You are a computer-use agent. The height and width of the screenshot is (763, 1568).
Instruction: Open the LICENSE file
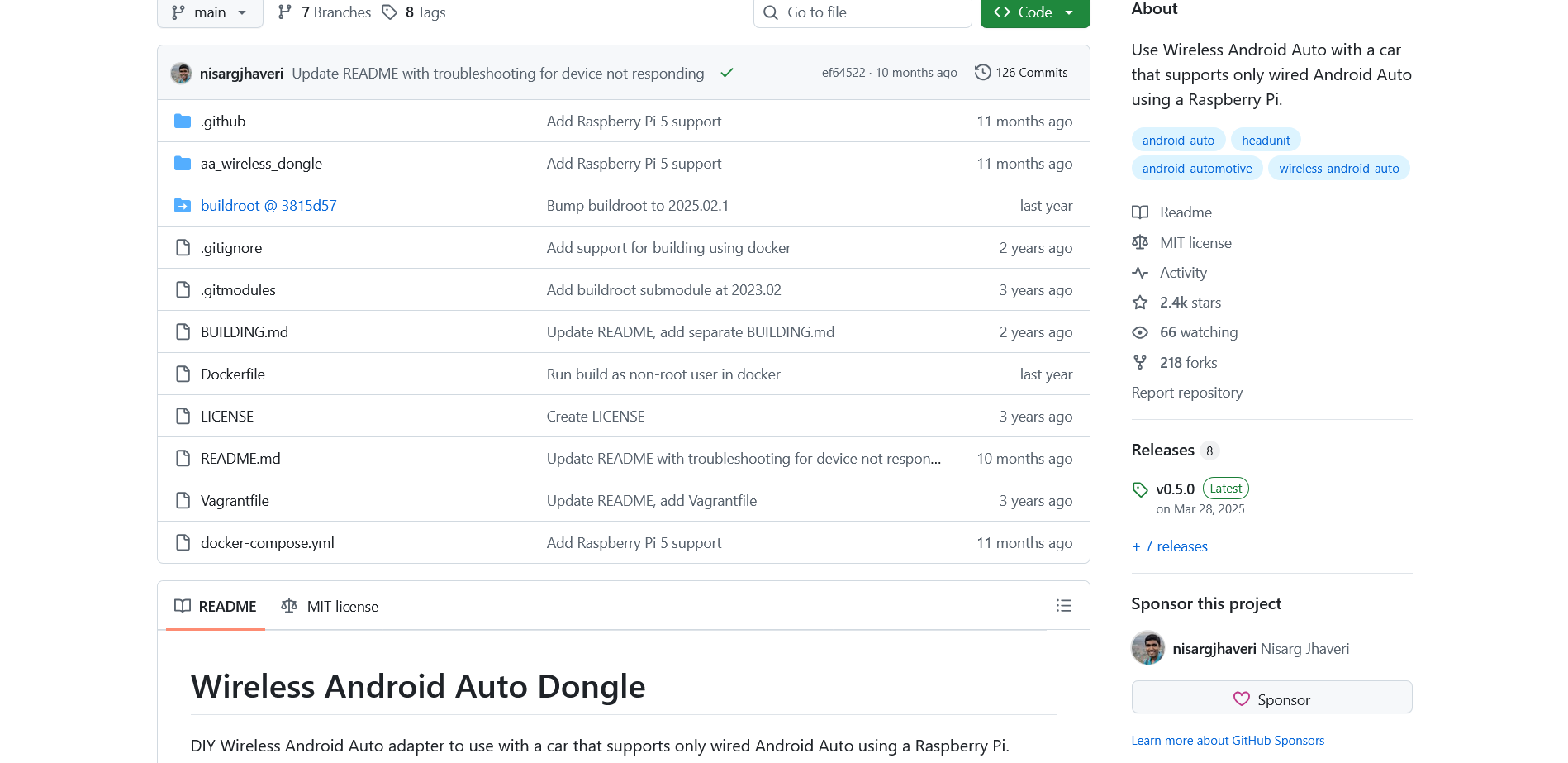pyautogui.click(x=227, y=417)
